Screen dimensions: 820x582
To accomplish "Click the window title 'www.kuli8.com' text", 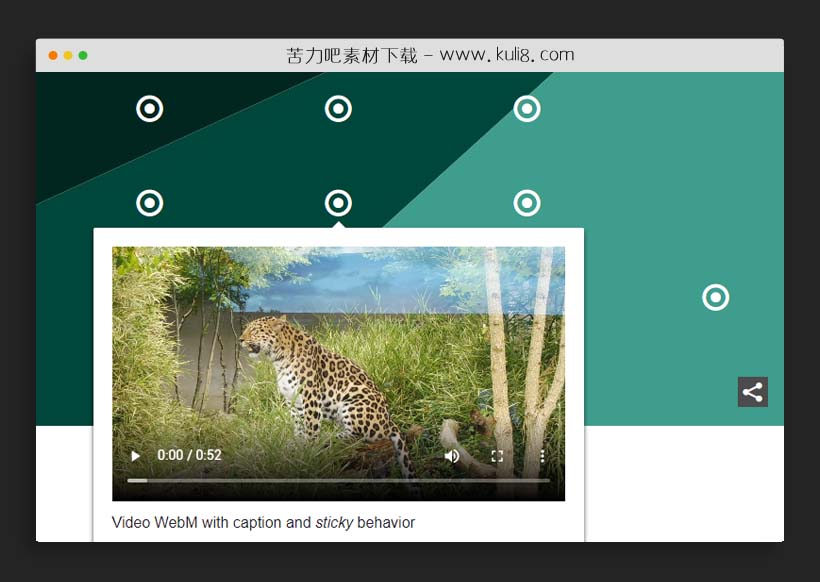I will point(506,55).
